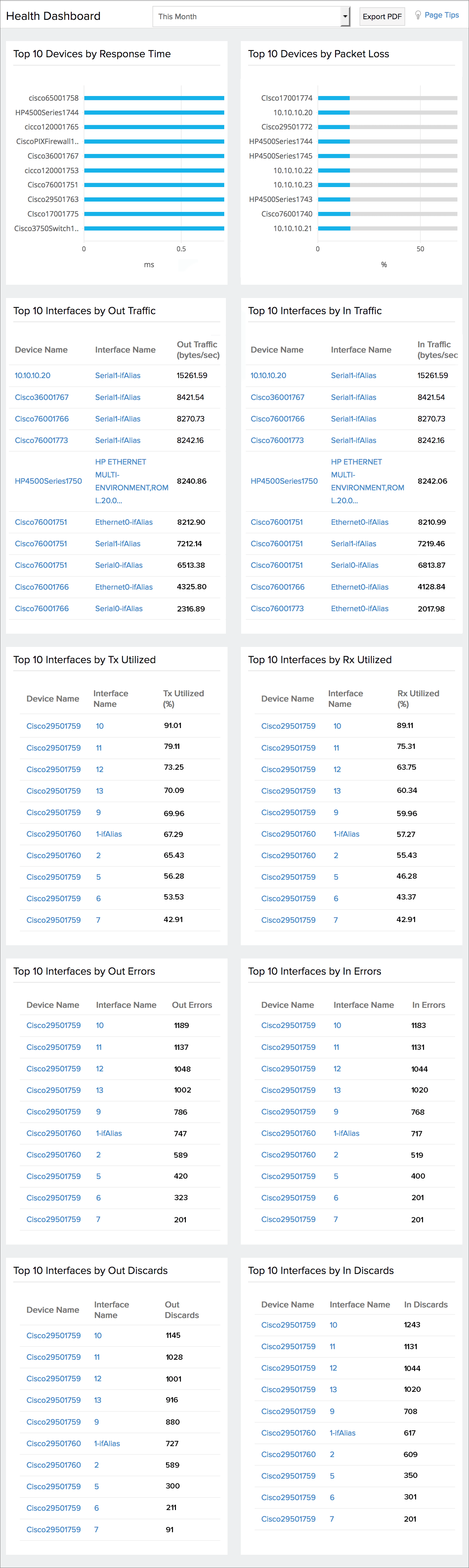
Task: Open interface 6 in In Discards table
Action: (332, 1497)
